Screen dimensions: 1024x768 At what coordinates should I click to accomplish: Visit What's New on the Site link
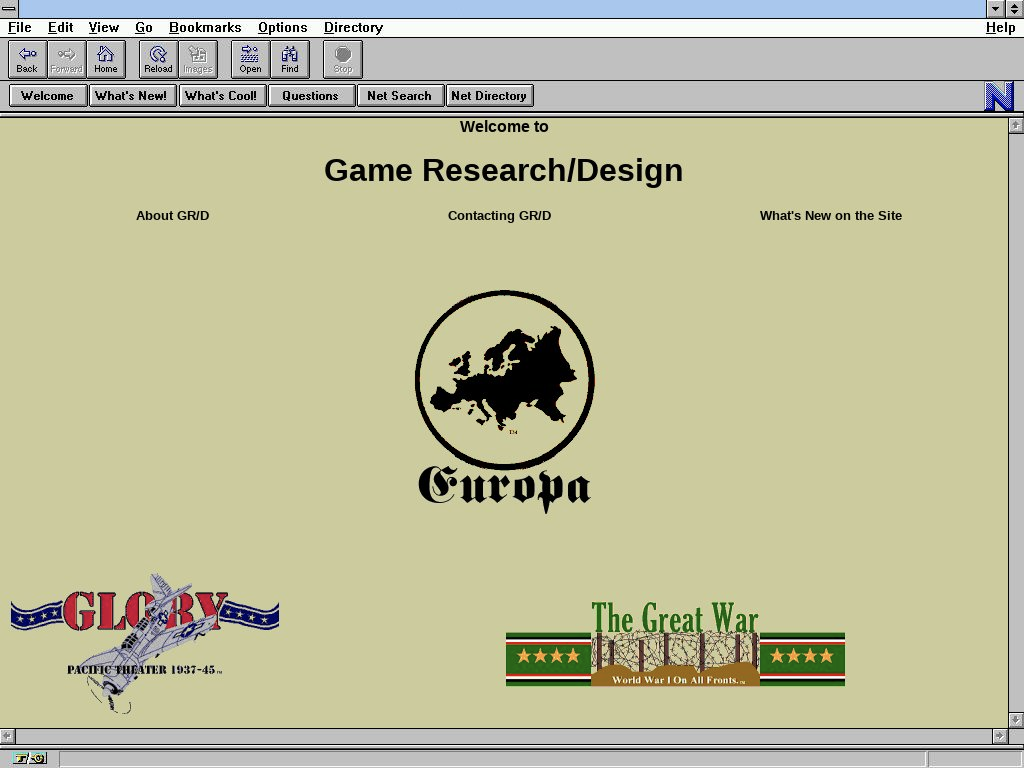click(x=830, y=216)
